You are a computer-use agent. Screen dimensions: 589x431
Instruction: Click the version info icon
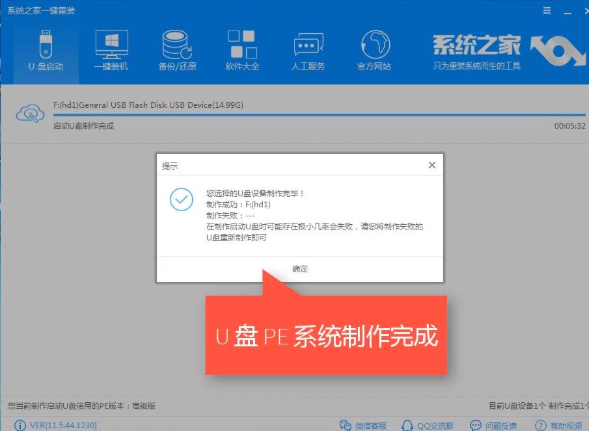pos(20,425)
